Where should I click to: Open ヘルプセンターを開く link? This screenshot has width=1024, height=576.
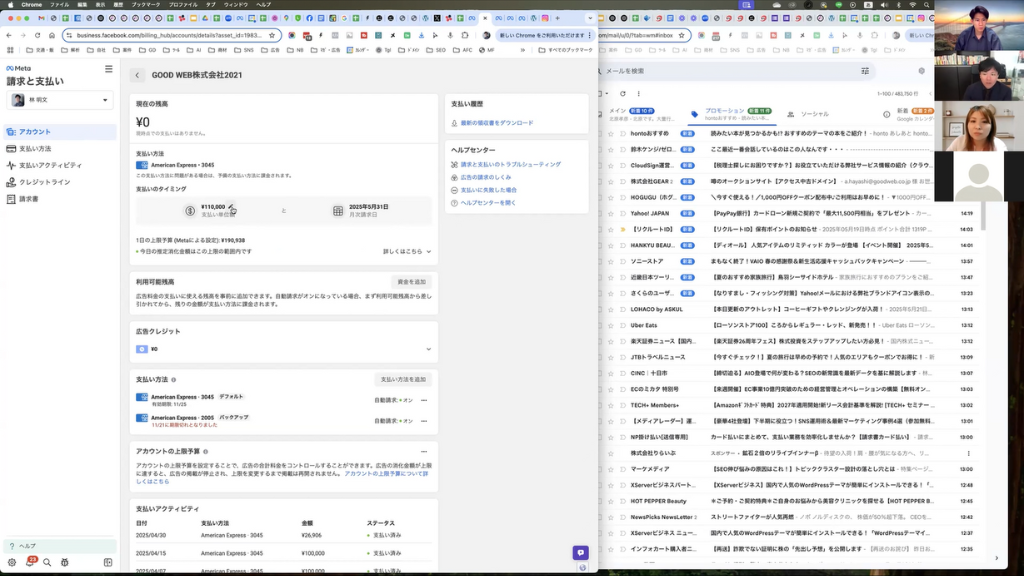click(x=488, y=203)
